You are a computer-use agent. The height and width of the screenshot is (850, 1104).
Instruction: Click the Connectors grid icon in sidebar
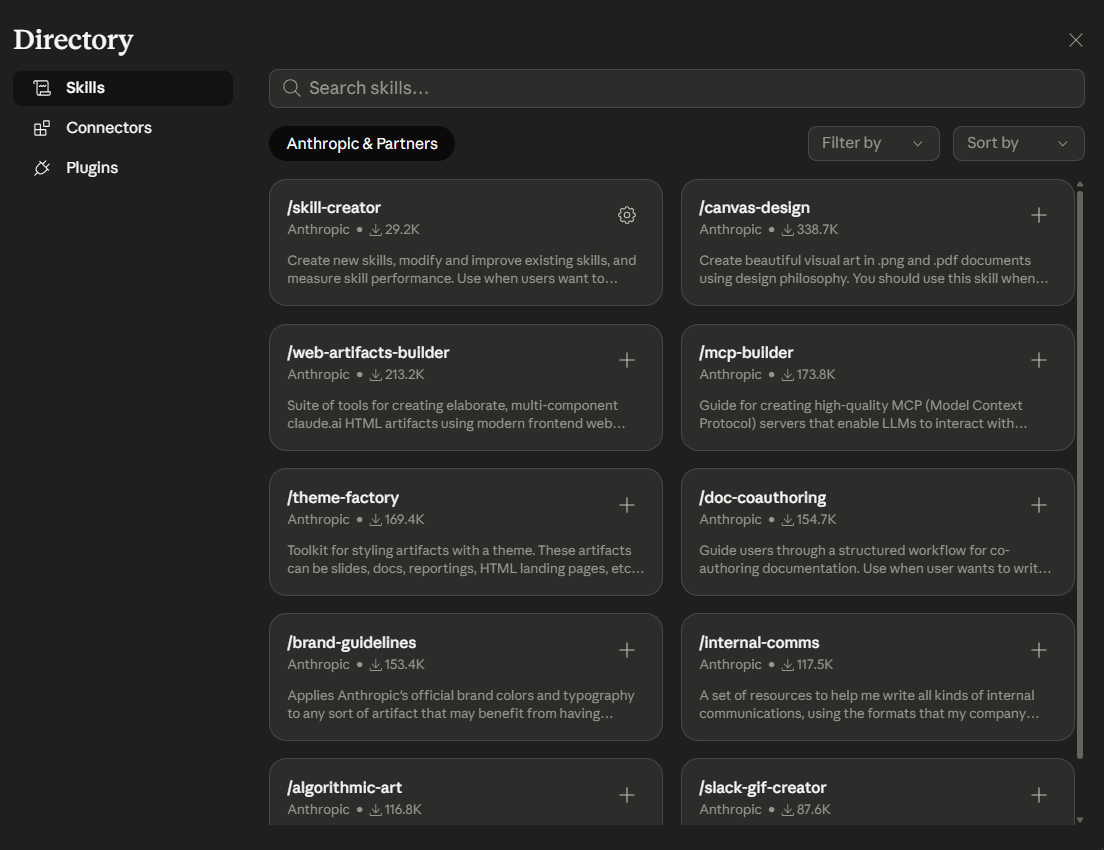[42, 128]
